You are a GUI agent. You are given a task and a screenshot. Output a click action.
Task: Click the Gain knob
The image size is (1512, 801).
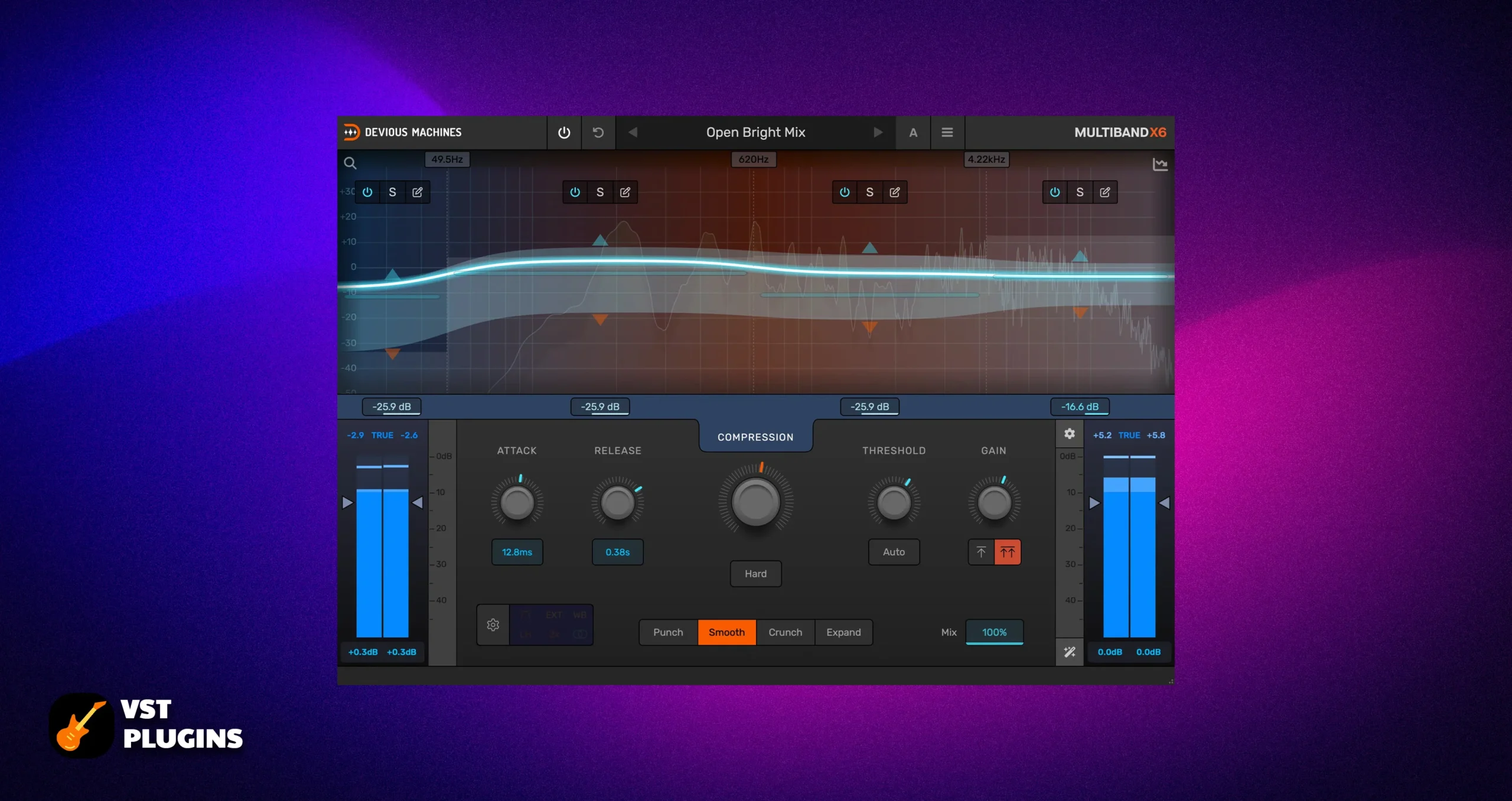pos(994,503)
